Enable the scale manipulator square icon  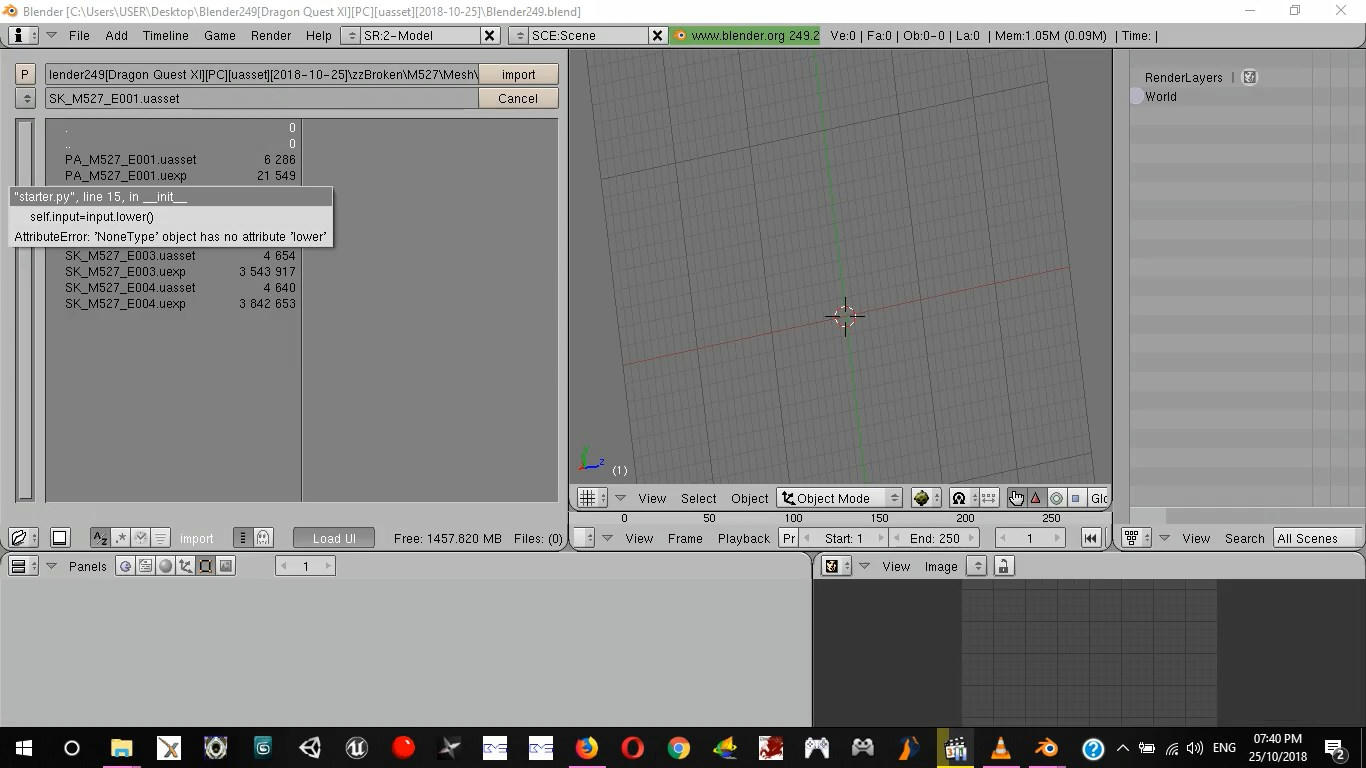coord(1076,498)
